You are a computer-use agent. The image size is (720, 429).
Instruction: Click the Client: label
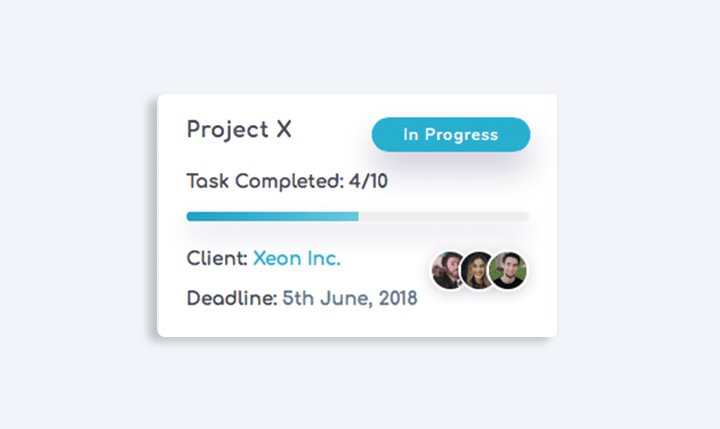coord(217,258)
